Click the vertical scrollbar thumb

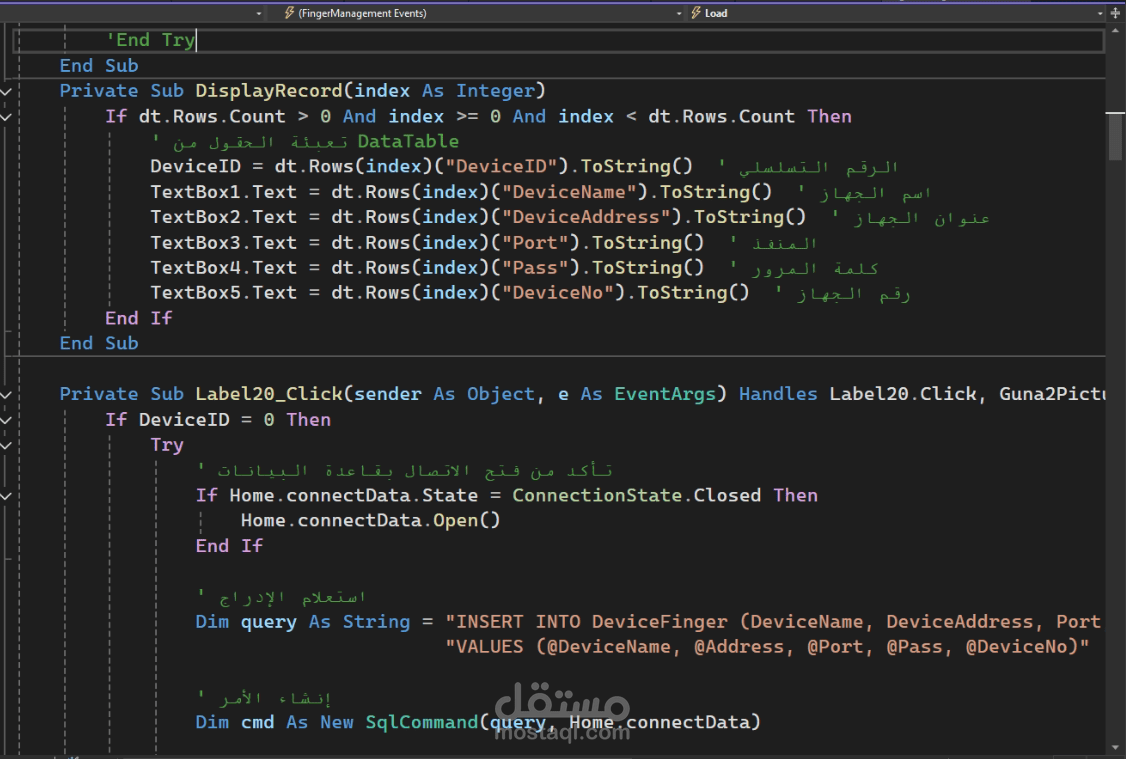[x=1115, y=136]
